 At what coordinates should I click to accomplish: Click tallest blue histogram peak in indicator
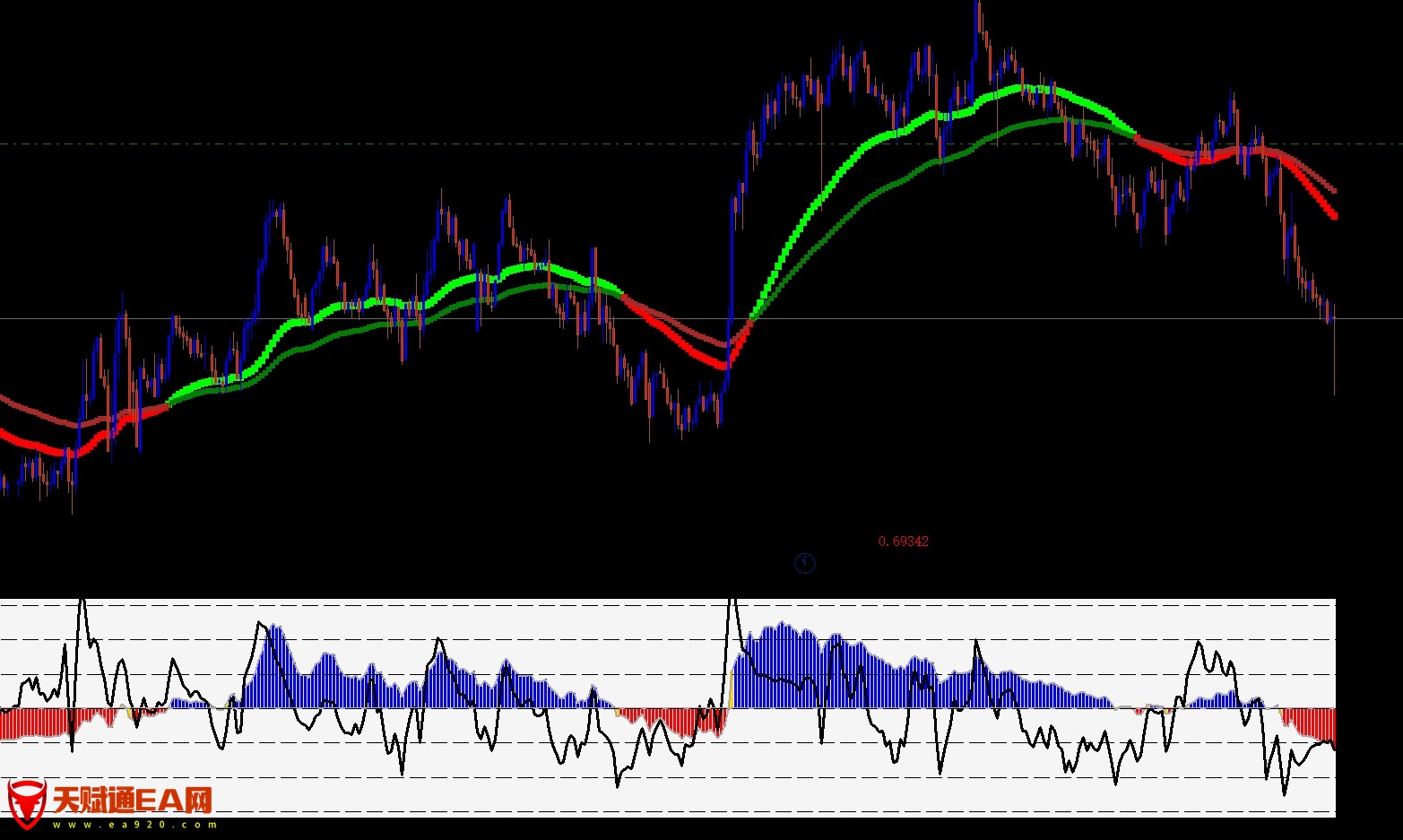784,625
